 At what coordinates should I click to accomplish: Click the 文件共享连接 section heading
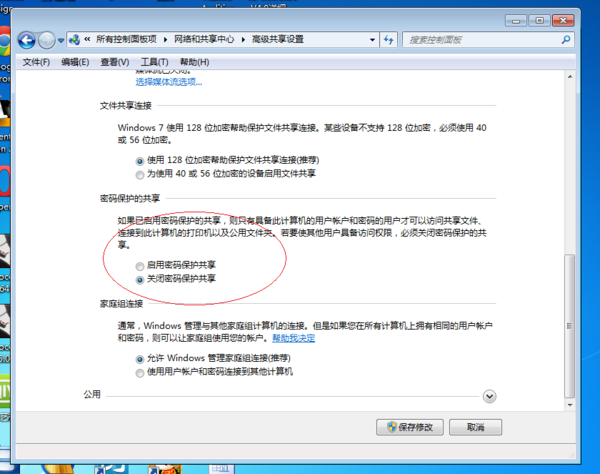126,106
